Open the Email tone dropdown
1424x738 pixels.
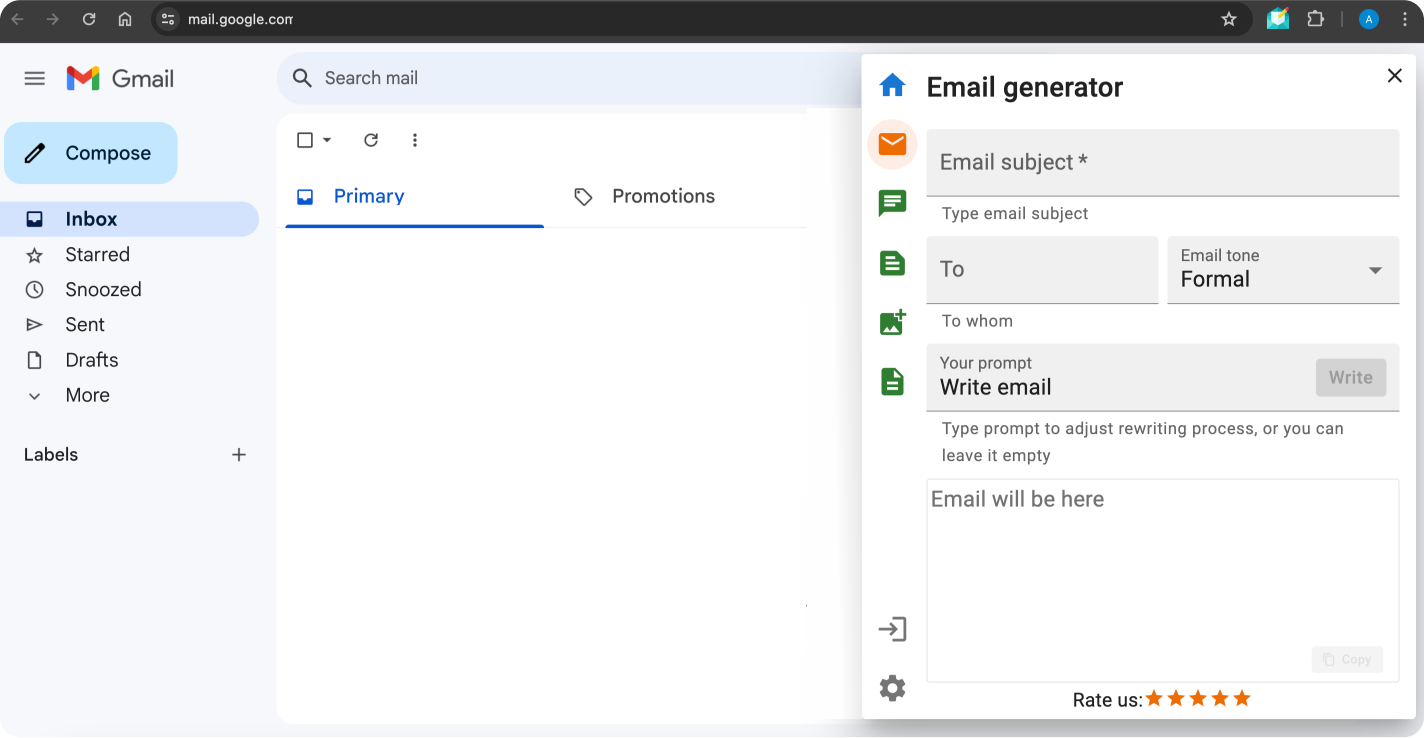point(1282,270)
